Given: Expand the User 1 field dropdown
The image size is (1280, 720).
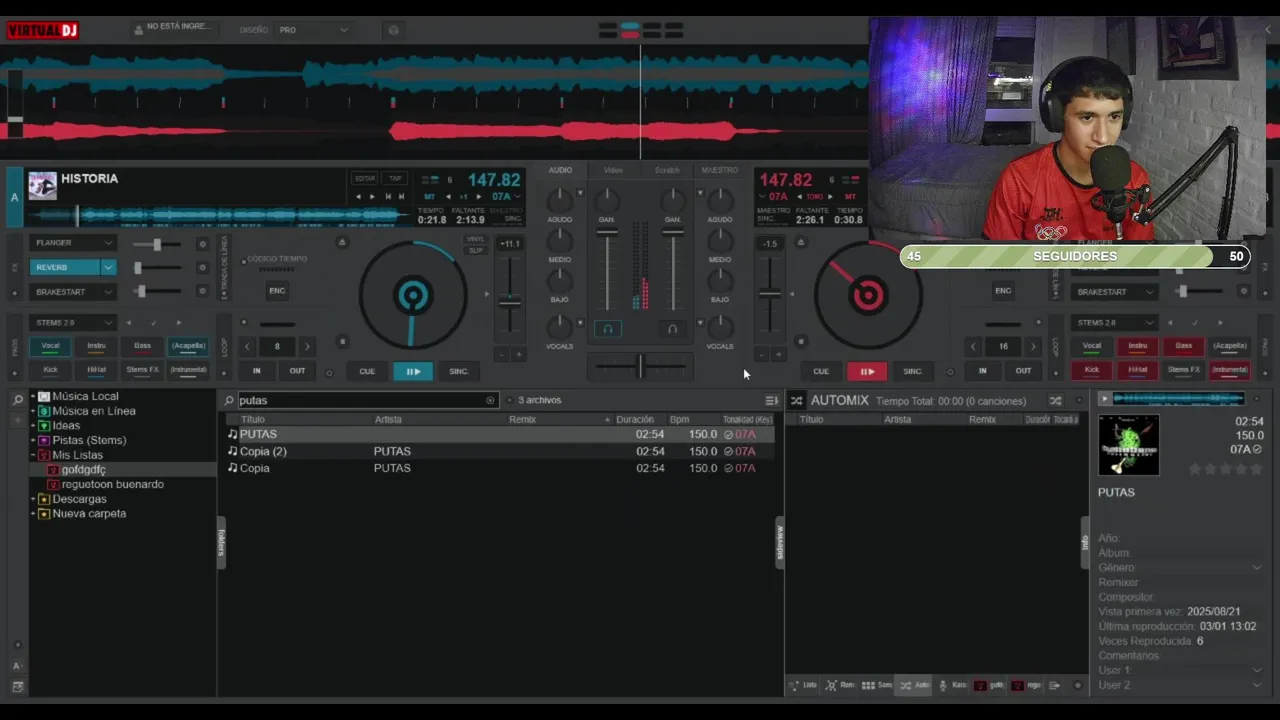Looking at the screenshot, I should pos(1257,670).
